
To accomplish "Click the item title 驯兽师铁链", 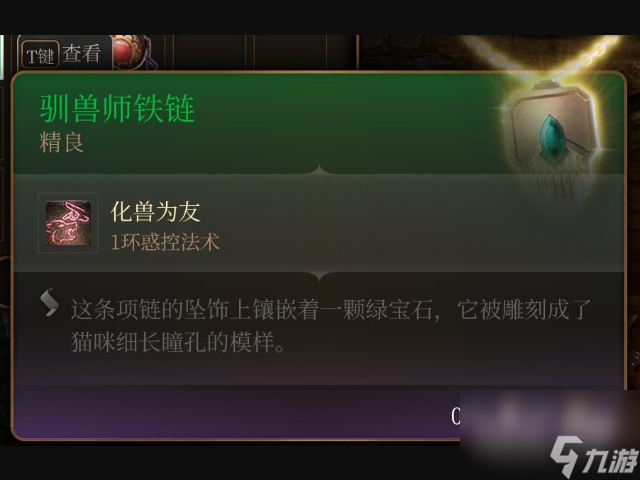I will 118,109.
